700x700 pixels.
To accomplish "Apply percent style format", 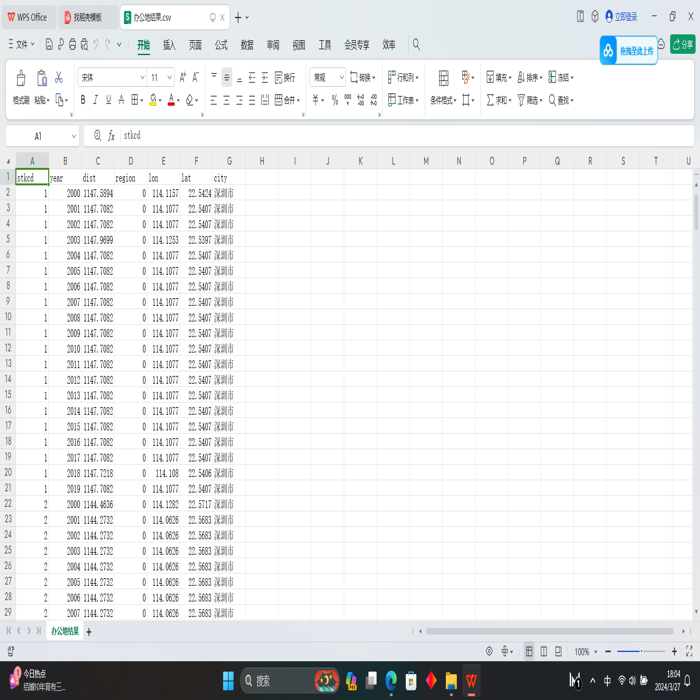I will 335,100.
